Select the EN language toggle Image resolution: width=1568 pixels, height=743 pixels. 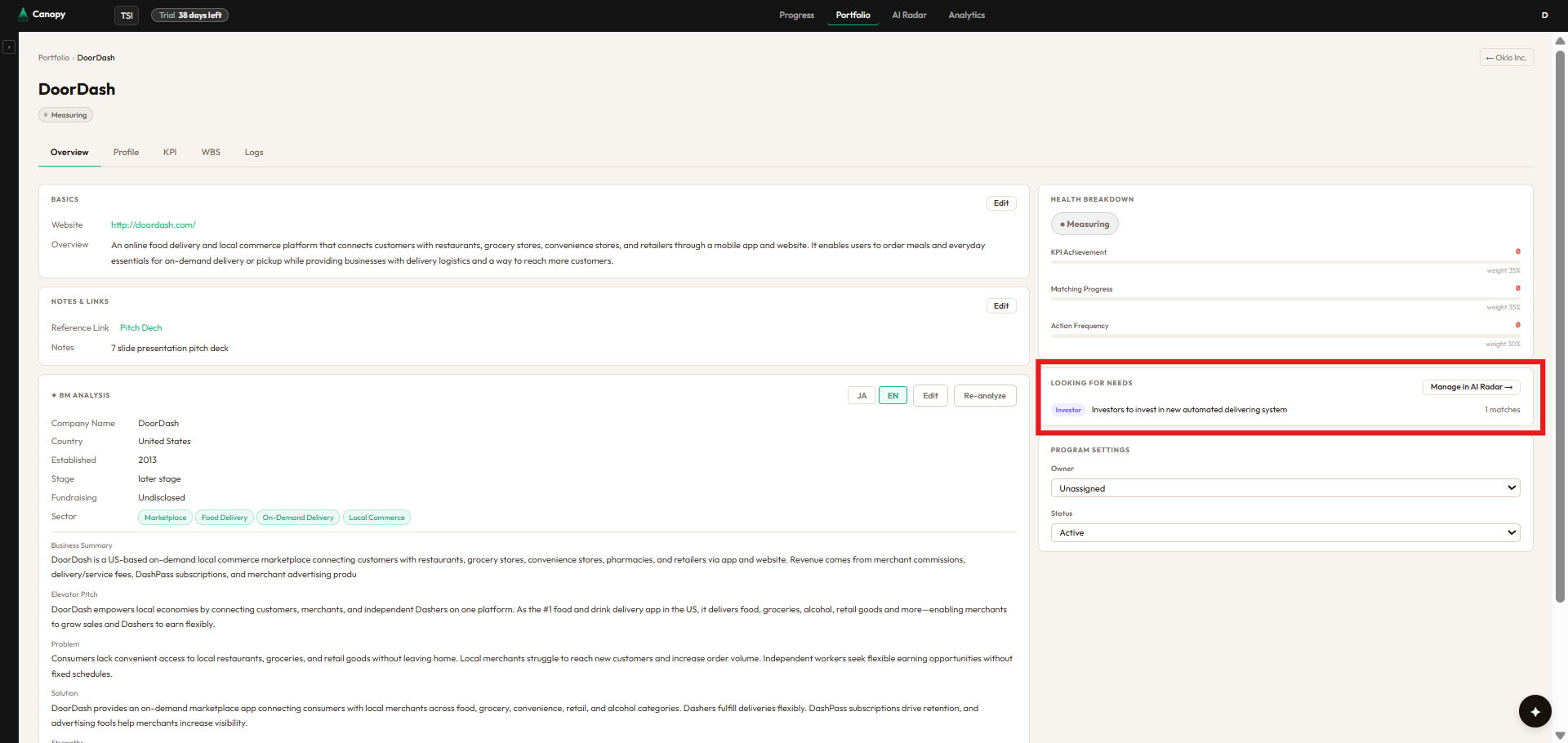pos(893,396)
